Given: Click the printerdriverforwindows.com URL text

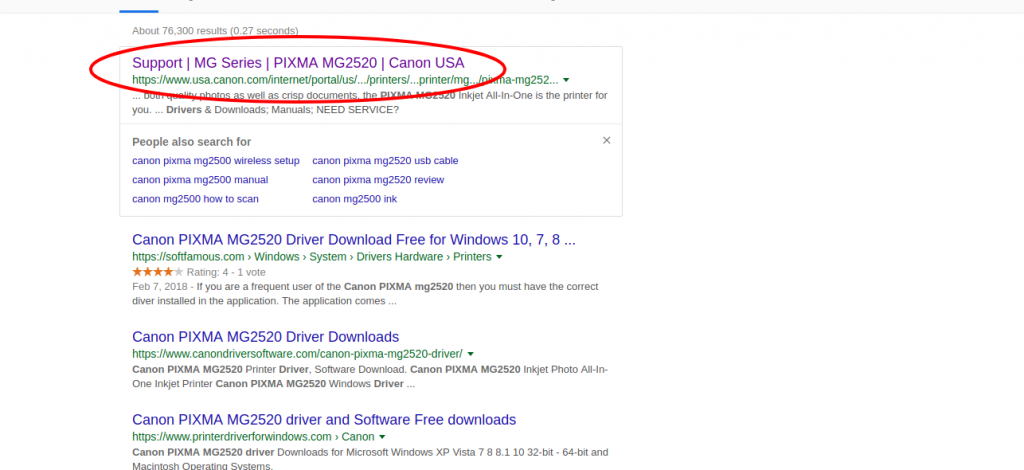Looking at the screenshot, I should [253, 437].
